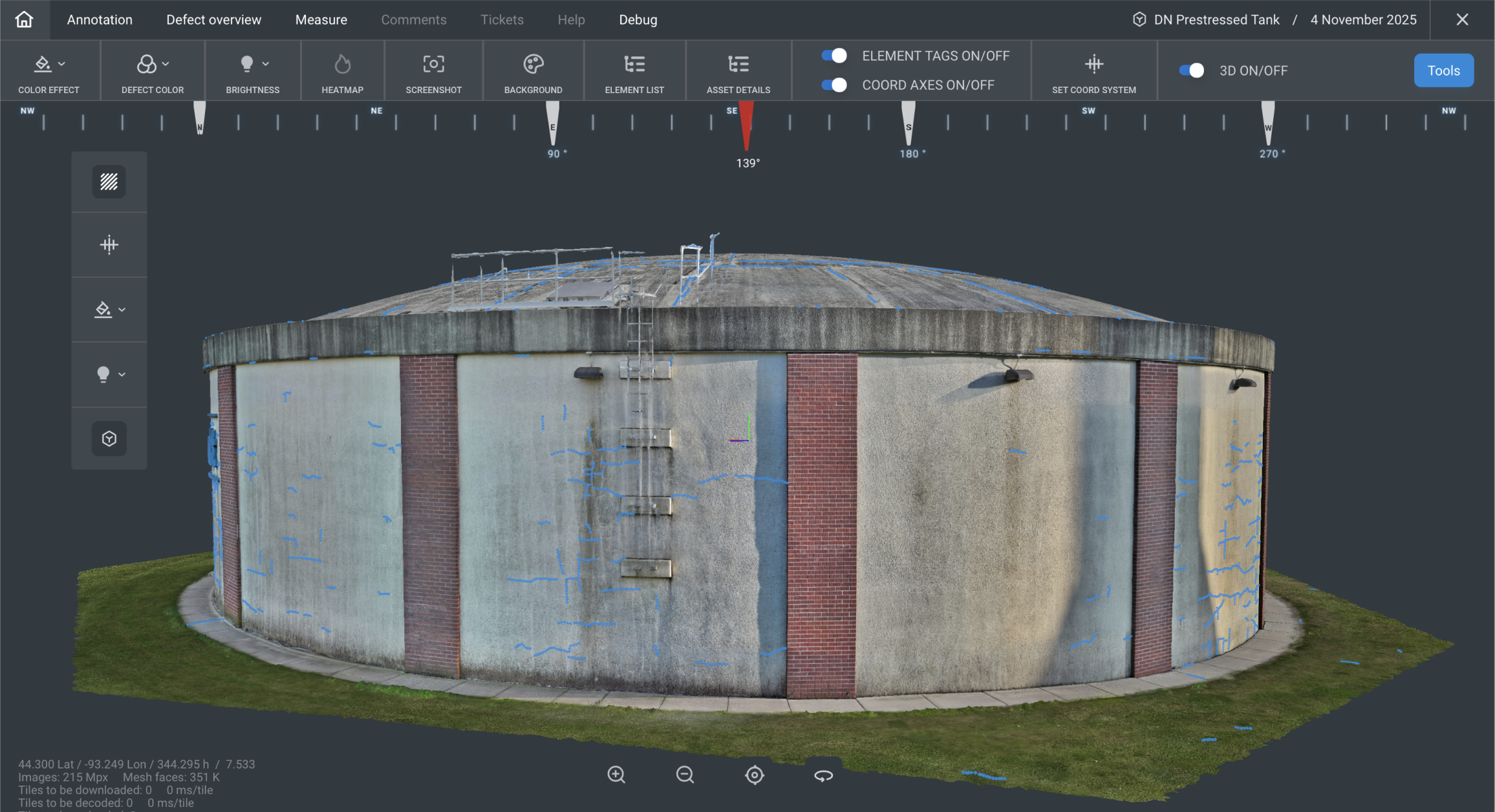The image size is (1495, 812).
Task: Open the Measure tab
Action: [321, 19]
